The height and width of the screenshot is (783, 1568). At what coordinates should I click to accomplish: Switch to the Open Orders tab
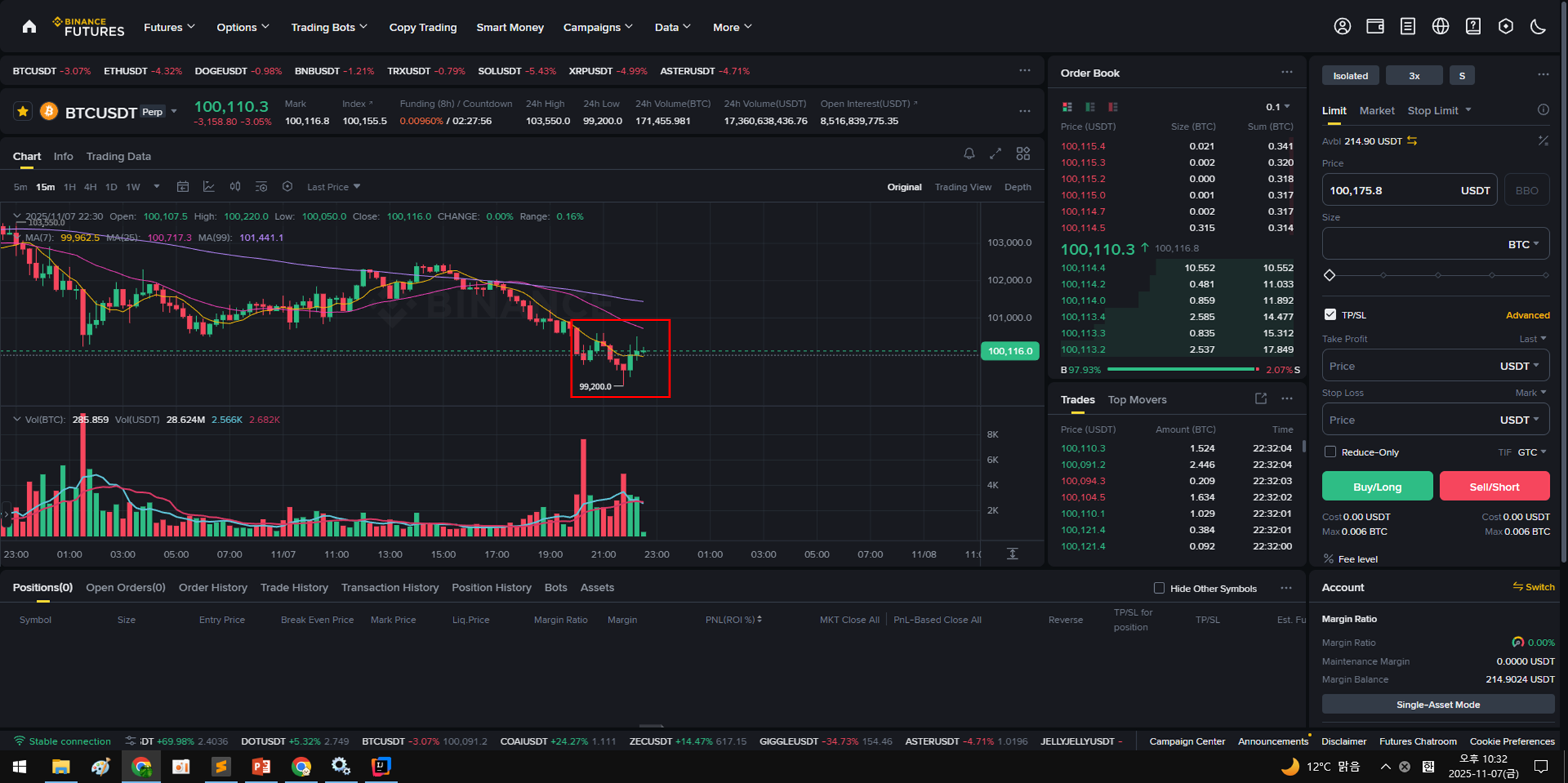point(125,587)
